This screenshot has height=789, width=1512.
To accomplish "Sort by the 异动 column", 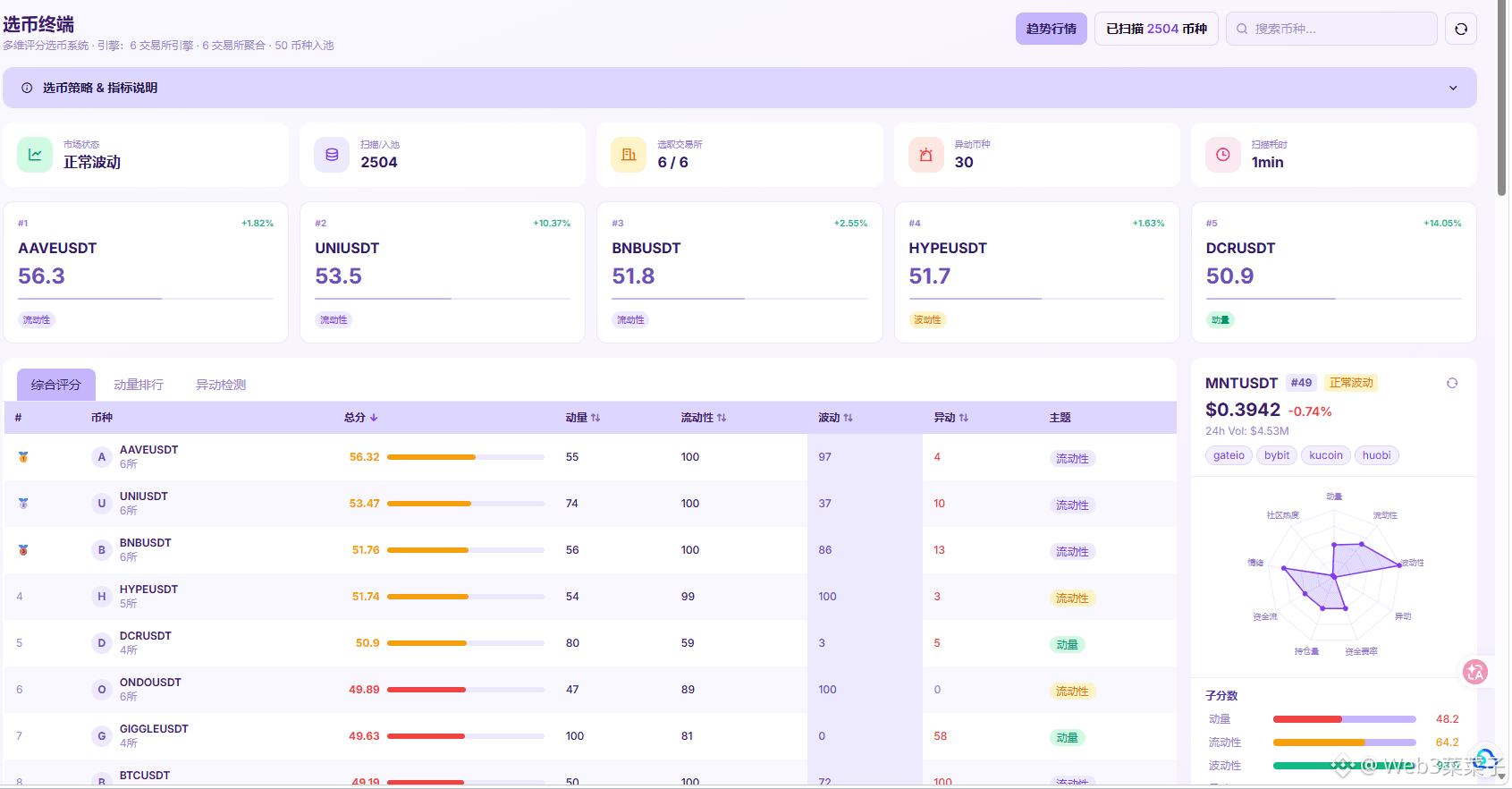I will pyautogui.click(x=951, y=418).
